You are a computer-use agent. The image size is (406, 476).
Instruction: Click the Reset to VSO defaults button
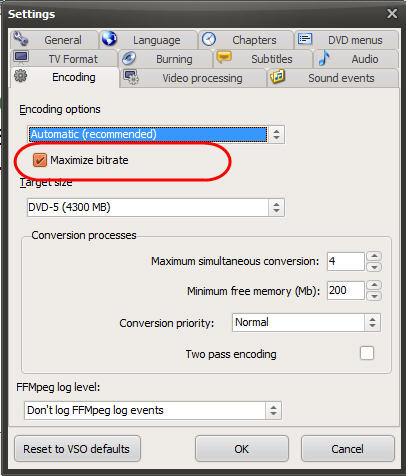[77, 449]
